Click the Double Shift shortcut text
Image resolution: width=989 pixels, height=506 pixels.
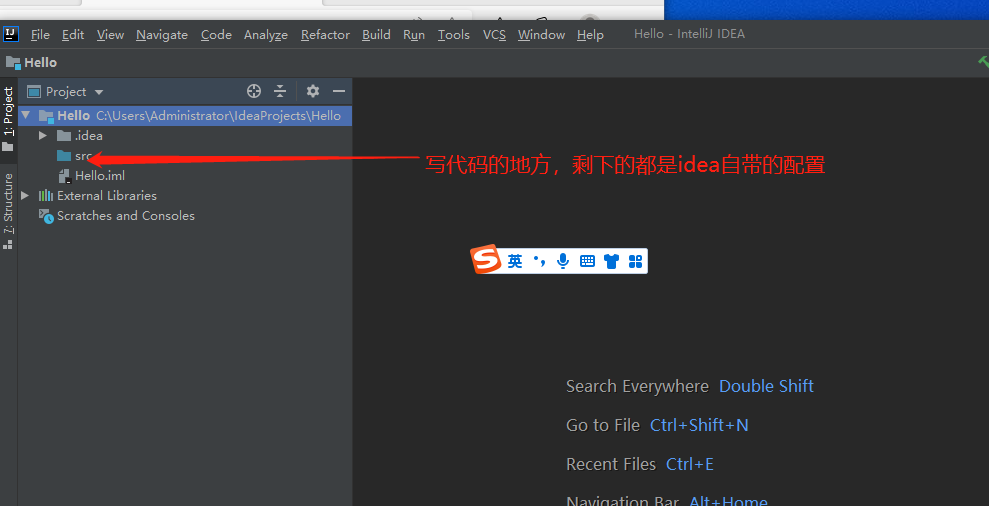click(766, 386)
